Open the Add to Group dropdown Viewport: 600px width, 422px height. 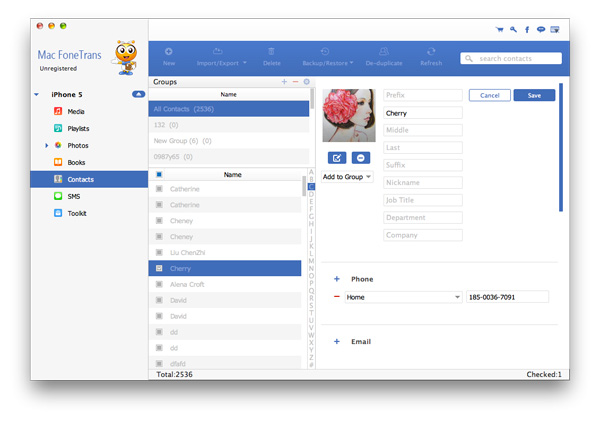coord(347,177)
